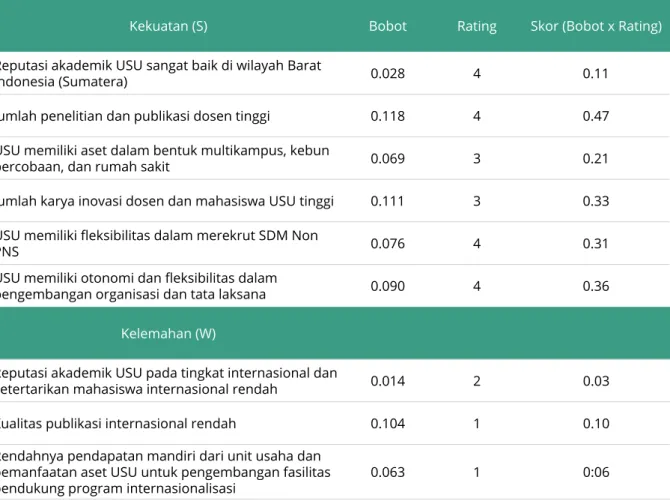Viewport: 670px width, 501px height.
Task: Select 'Rendahnya pendapatan mandiri dari unit usaha' text
Action: pyautogui.click(x=165, y=472)
